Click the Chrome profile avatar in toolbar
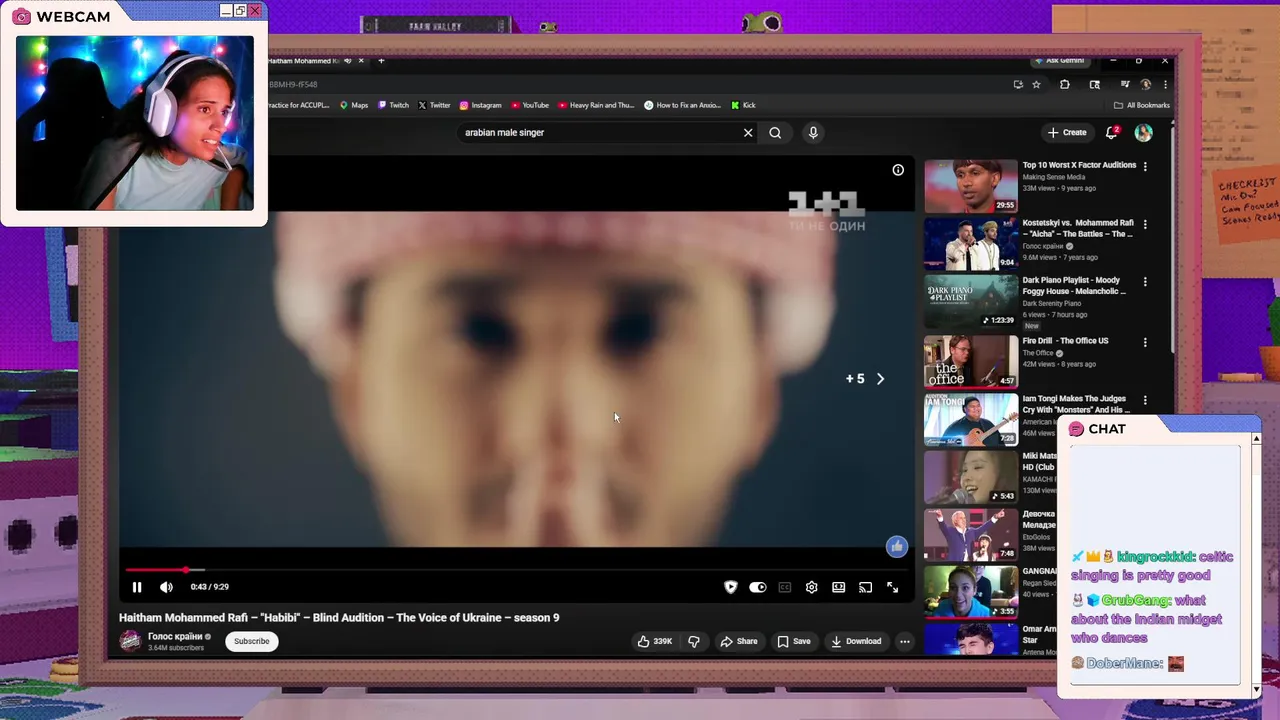1280x720 pixels. (1146, 85)
